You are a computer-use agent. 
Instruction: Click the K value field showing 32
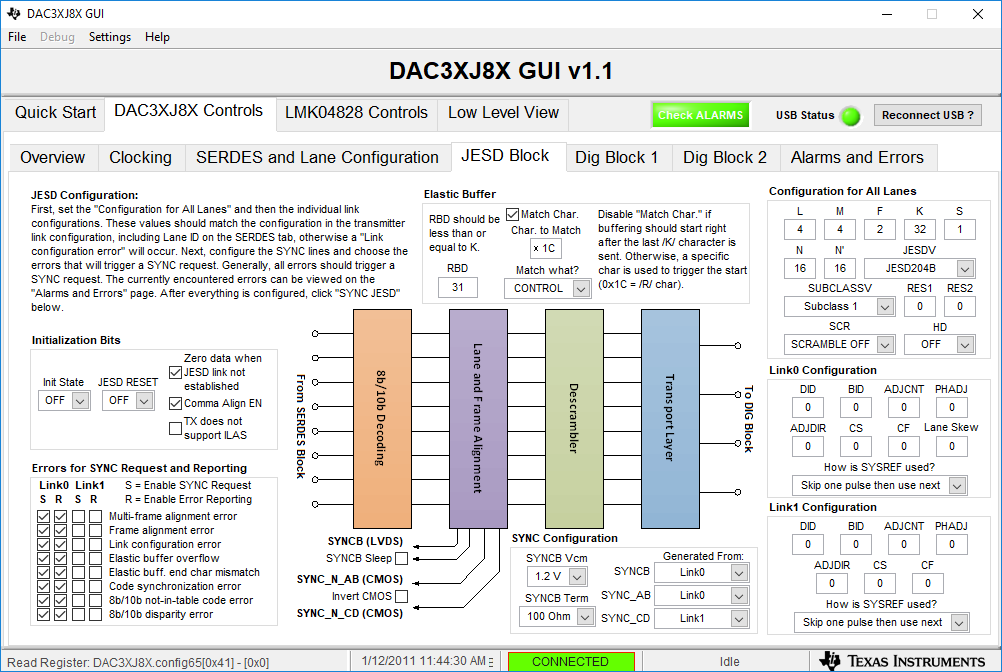920,229
